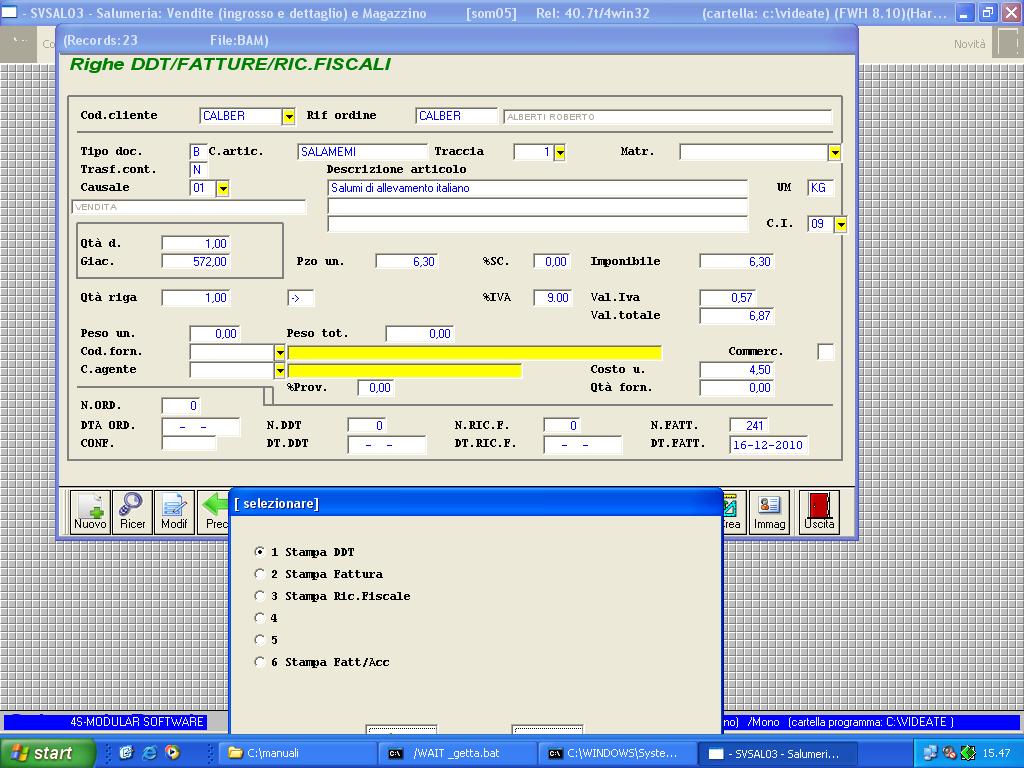Open the C.agente dropdown arrow

point(280,370)
